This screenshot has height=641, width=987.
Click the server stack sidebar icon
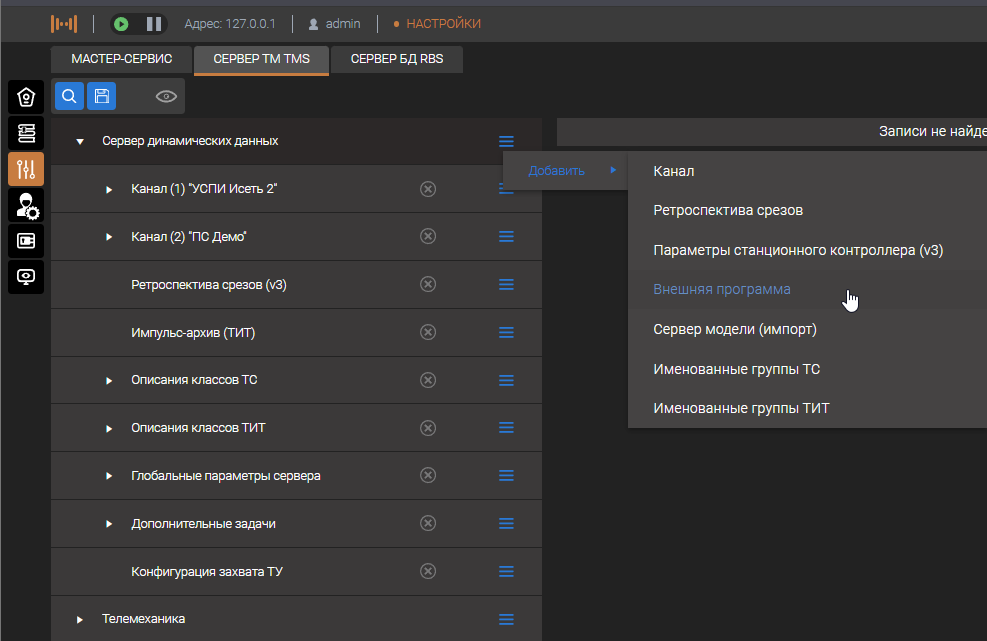point(26,133)
